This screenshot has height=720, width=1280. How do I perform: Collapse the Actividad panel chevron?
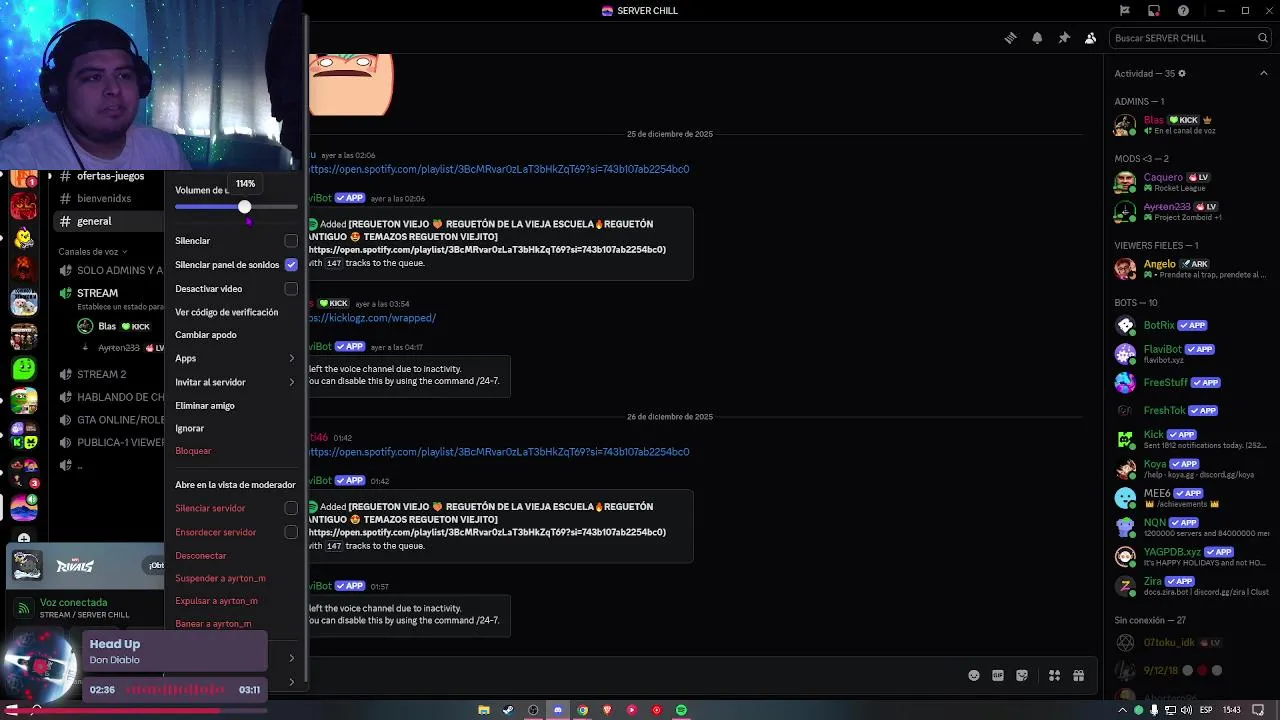(x=1263, y=73)
